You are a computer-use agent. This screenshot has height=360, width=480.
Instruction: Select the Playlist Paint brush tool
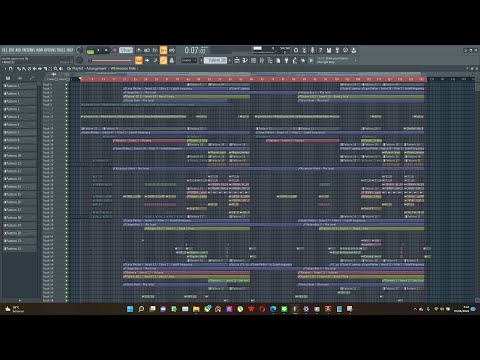(x=23, y=68)
